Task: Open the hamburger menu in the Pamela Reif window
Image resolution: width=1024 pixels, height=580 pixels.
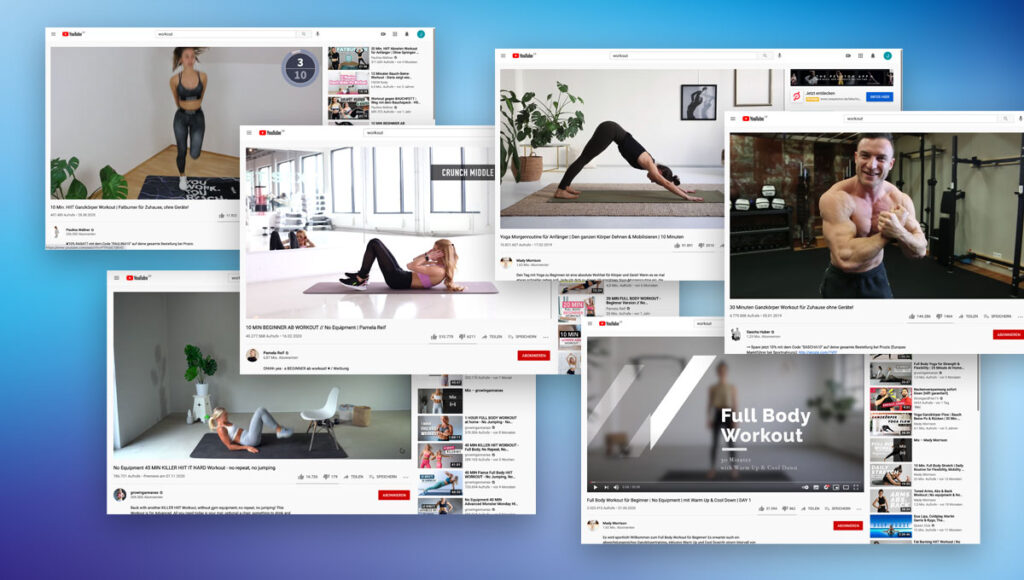Action: click(x=249, y=133)
